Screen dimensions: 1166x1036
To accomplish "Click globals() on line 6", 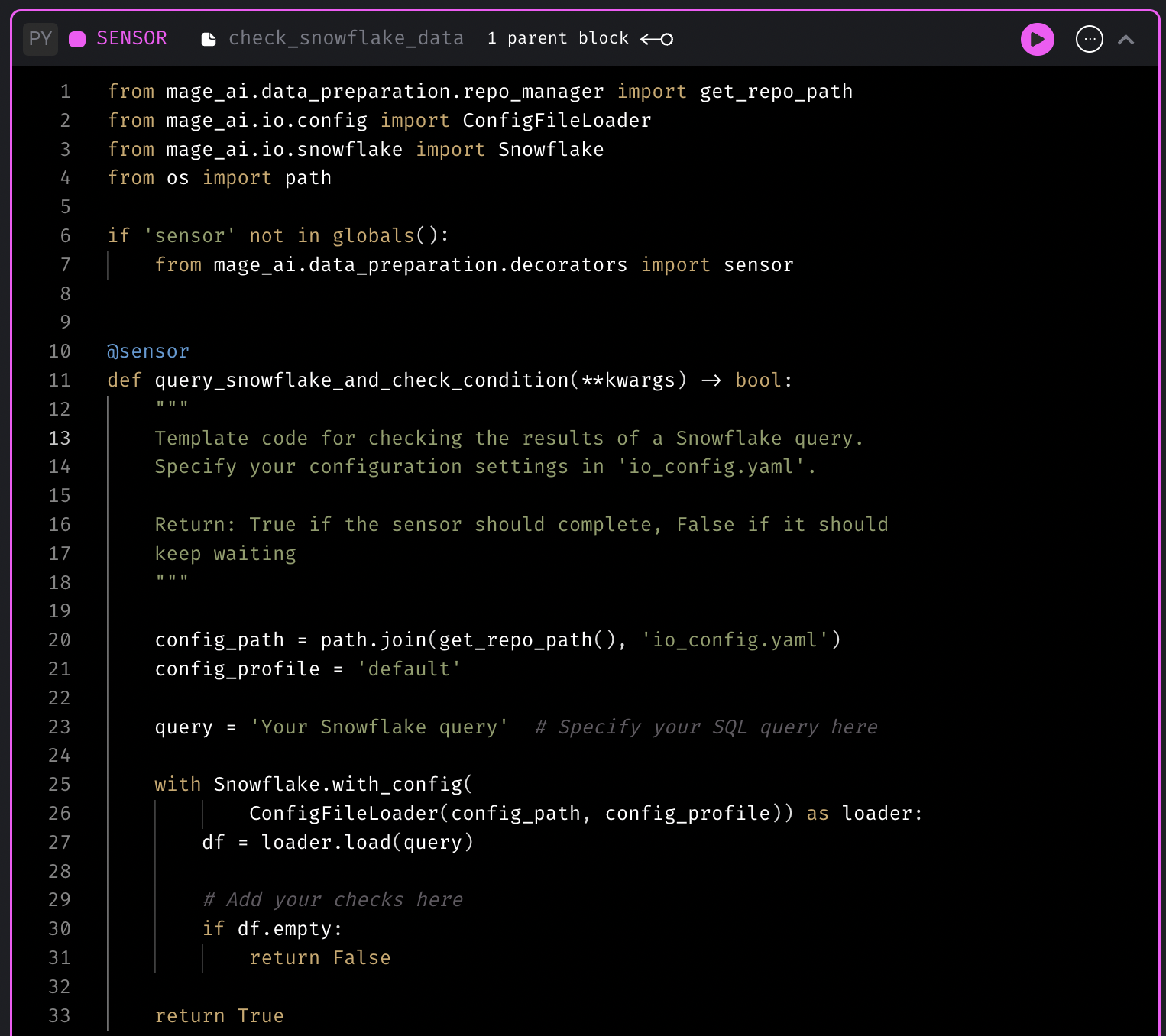I will click(385, 236).
